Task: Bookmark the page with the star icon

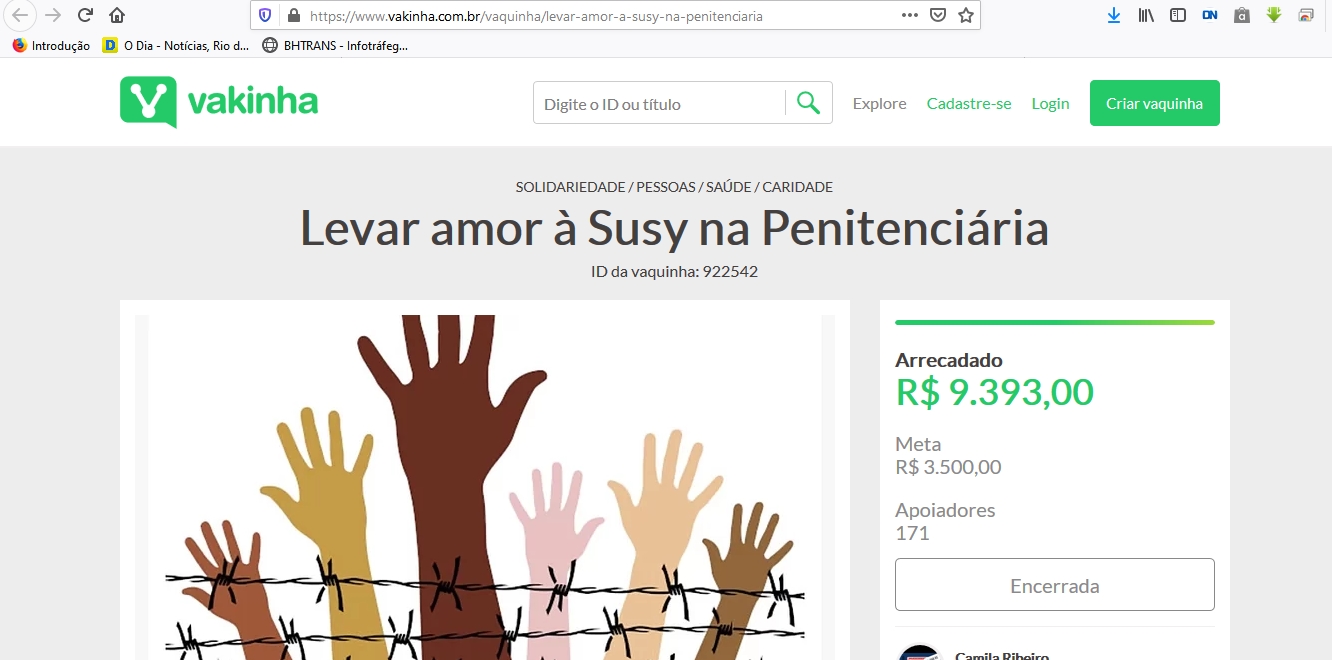Action: pyautogui.click(x=965, y=15)
